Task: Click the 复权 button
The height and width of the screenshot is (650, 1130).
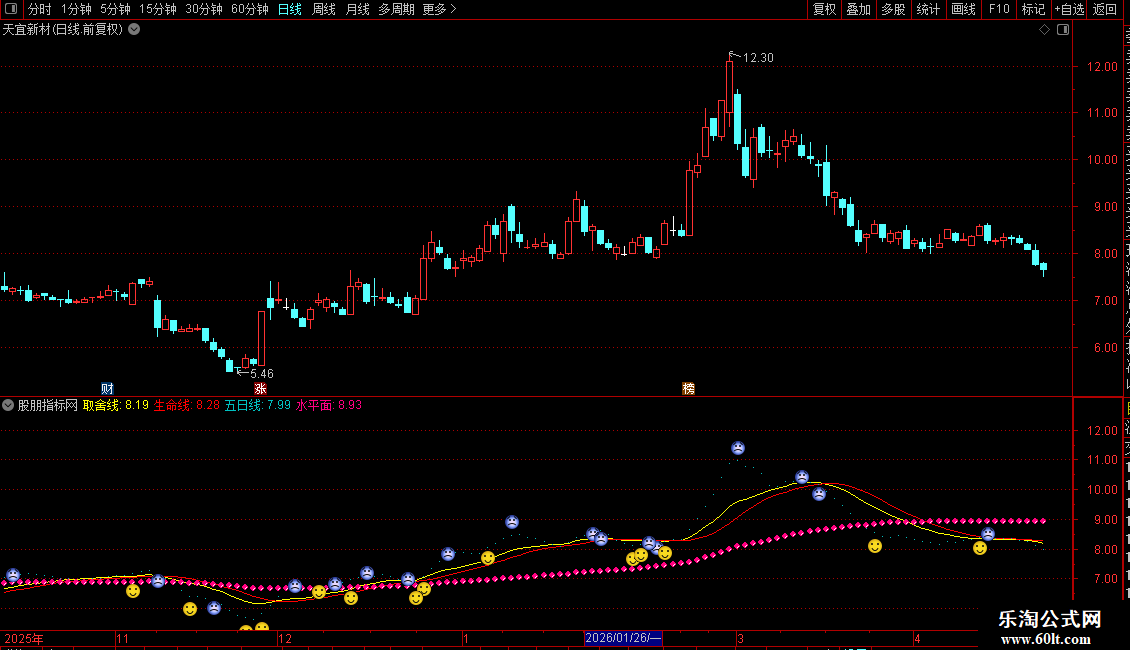Action: (x=824, y=9)
